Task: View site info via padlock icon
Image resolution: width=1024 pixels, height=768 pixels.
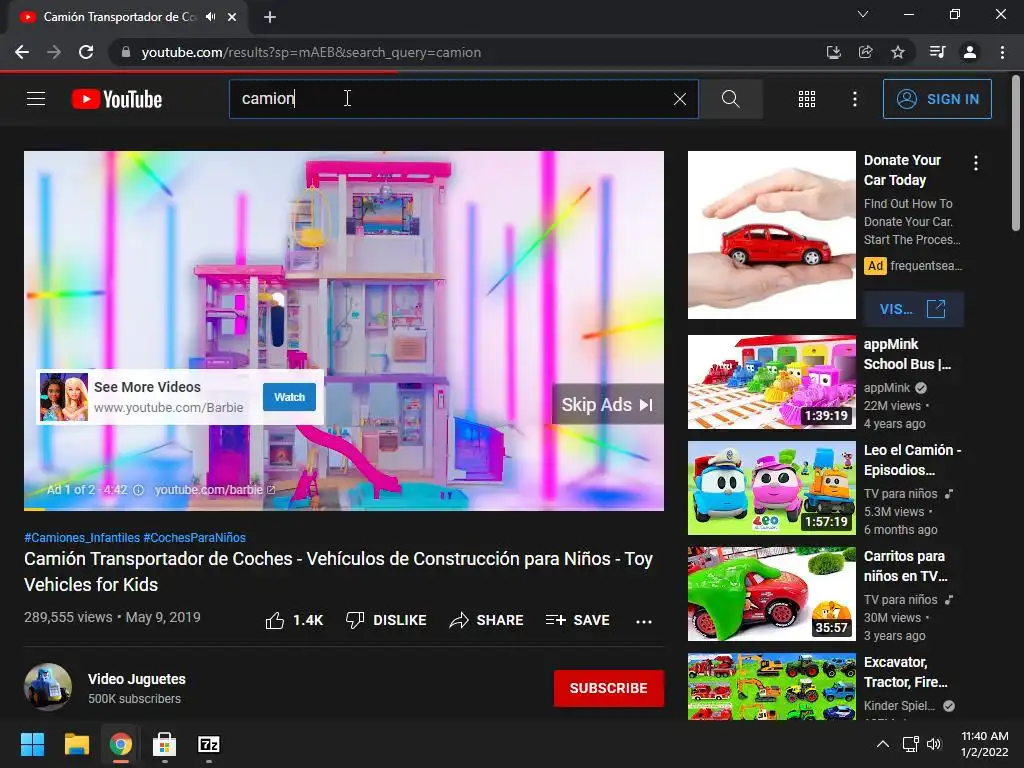Action: coord(126,52)
